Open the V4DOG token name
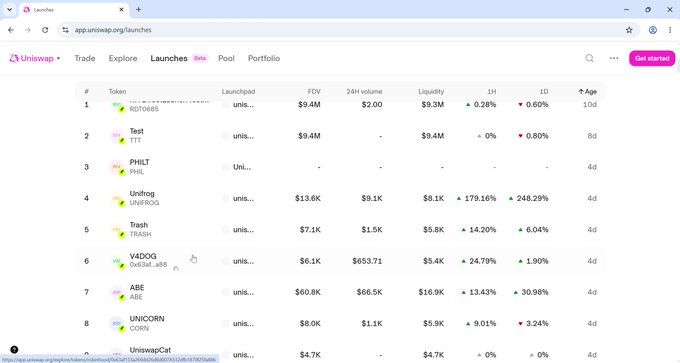 click(x=143, y=256)
